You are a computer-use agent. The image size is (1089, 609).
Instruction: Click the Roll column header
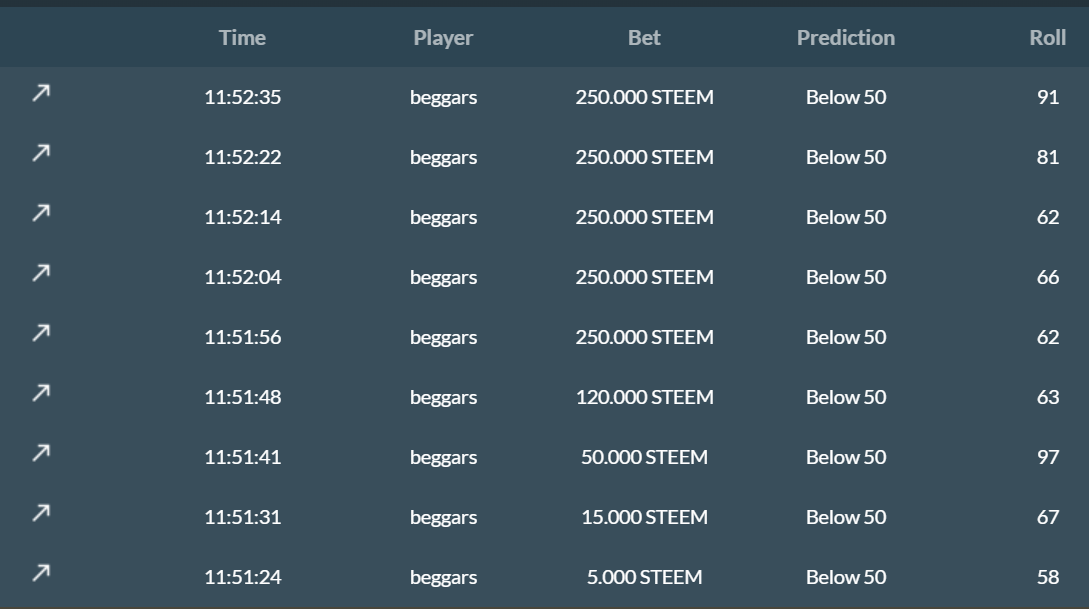pos(1047,38)
